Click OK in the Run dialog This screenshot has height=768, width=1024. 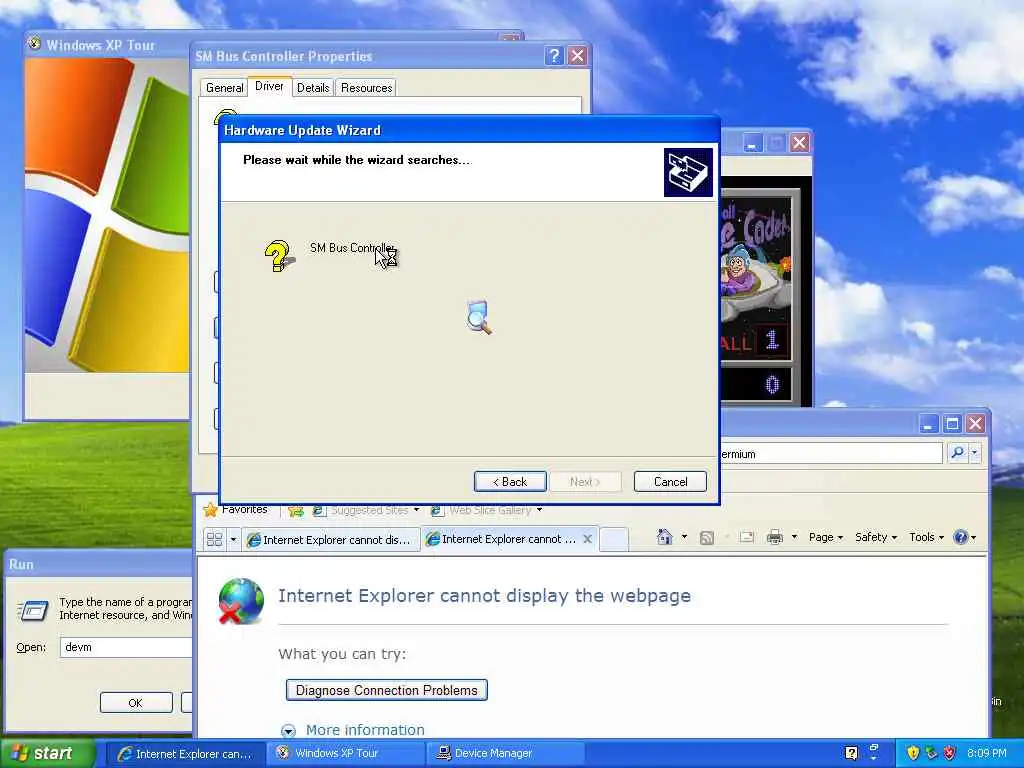point(136,703)
